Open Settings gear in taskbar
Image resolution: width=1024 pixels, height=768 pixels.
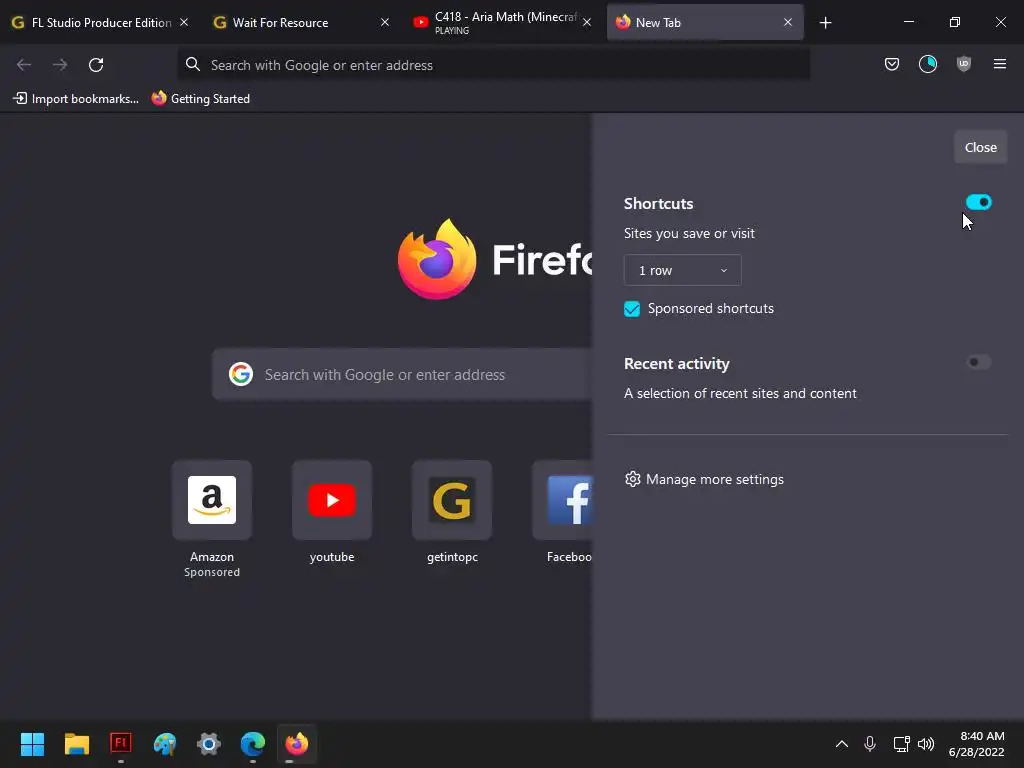tap(209, 744)
